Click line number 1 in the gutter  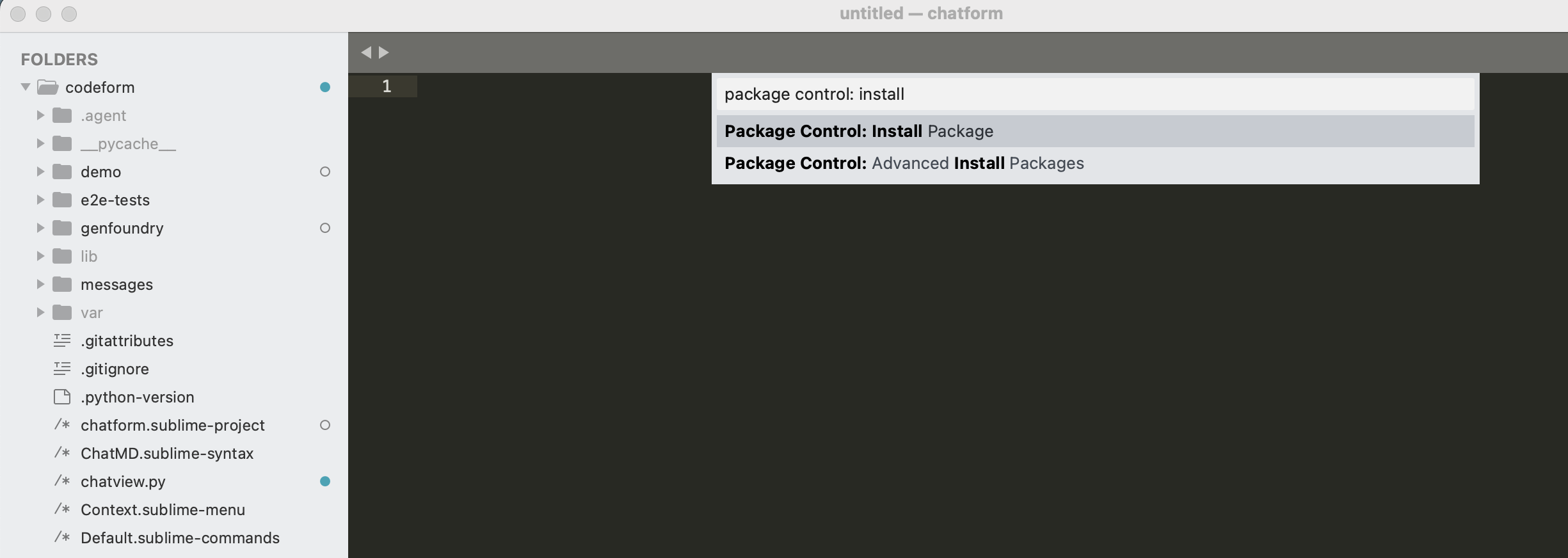(387, 86)
